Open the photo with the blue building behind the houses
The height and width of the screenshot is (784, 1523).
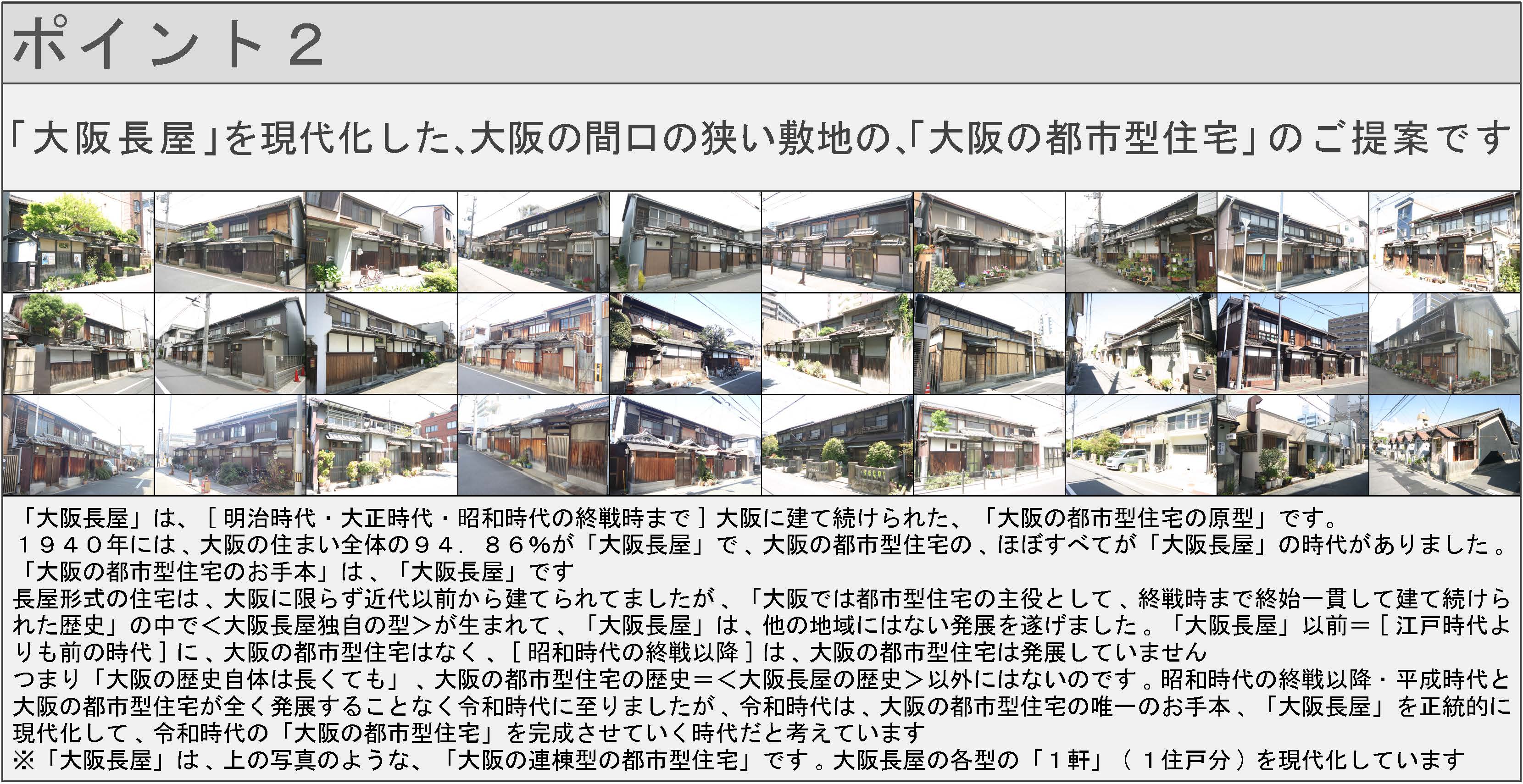coord(1445,242)
